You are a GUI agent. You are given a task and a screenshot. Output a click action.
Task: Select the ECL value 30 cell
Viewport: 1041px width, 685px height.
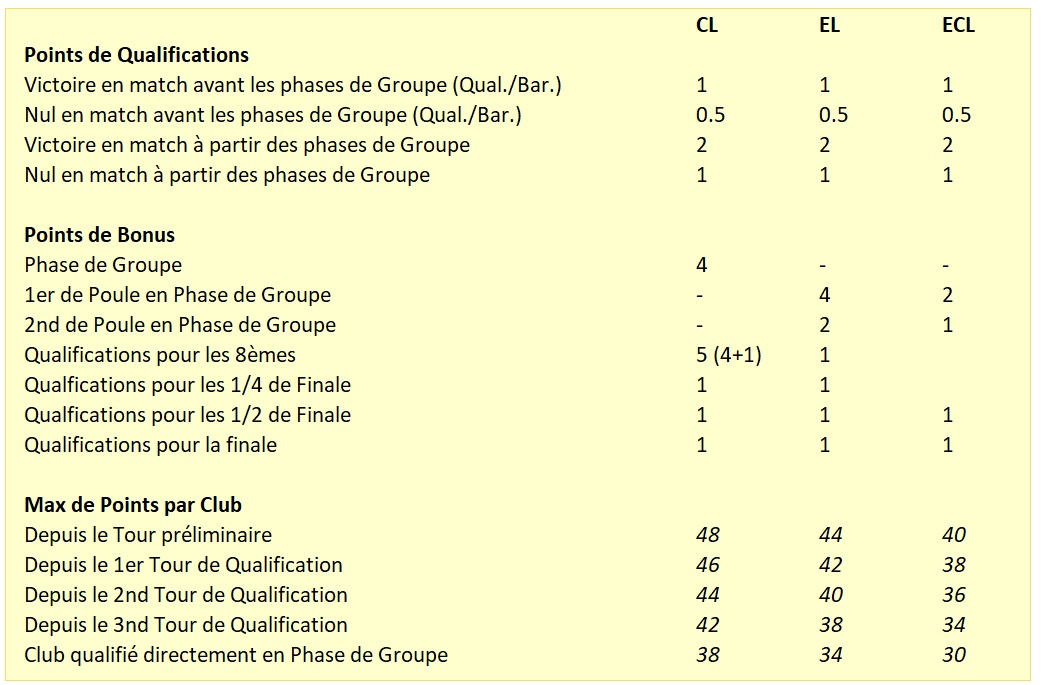coord(953,655)
